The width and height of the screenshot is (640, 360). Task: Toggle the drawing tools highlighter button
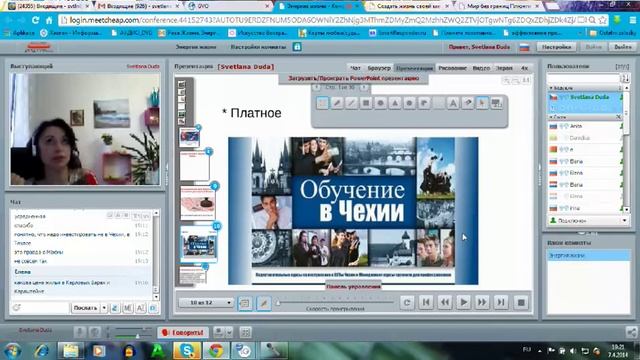tap(264, 303)
